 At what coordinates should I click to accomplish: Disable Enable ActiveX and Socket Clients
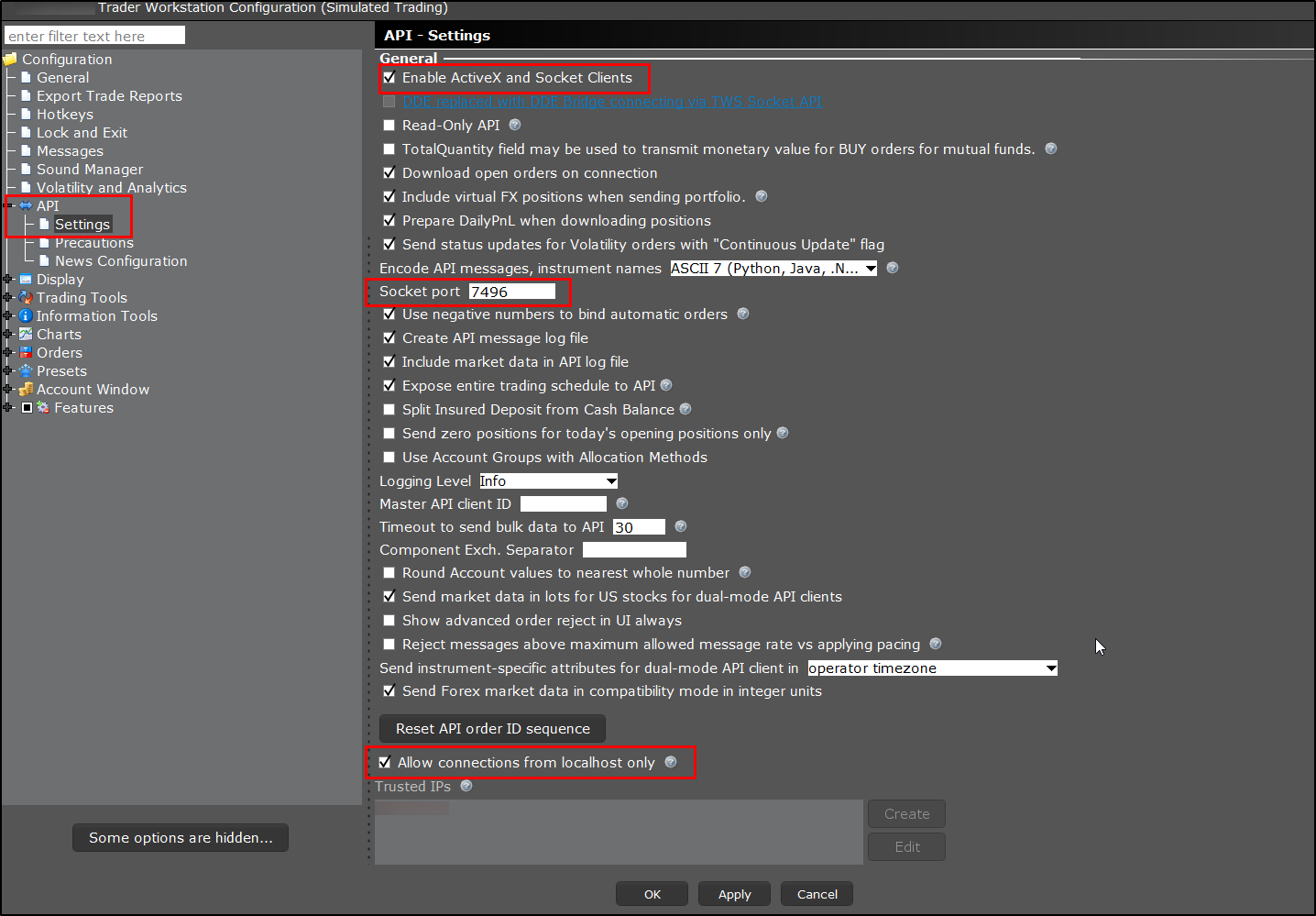[x=389, y=77]
